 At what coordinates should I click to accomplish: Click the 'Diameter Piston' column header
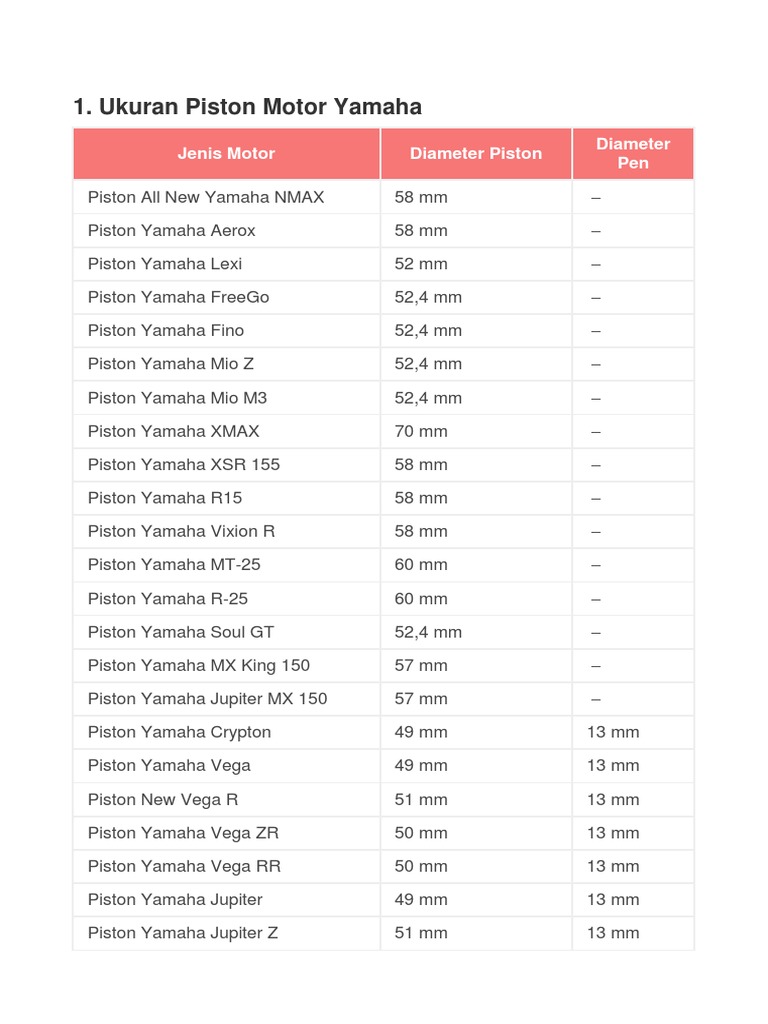476,153
